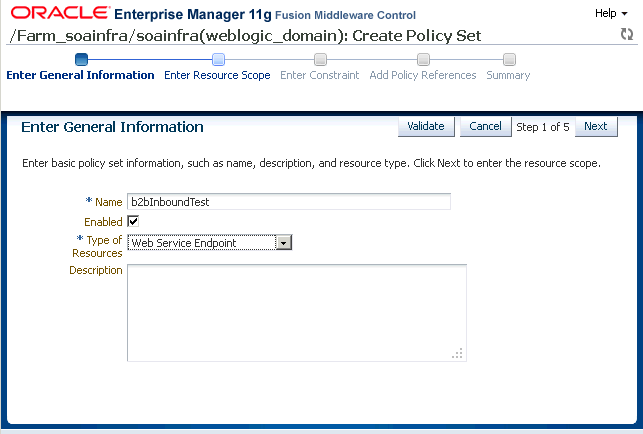
Task: Open the Type of Resources dropdown arrow
Action: pos(284,243)
